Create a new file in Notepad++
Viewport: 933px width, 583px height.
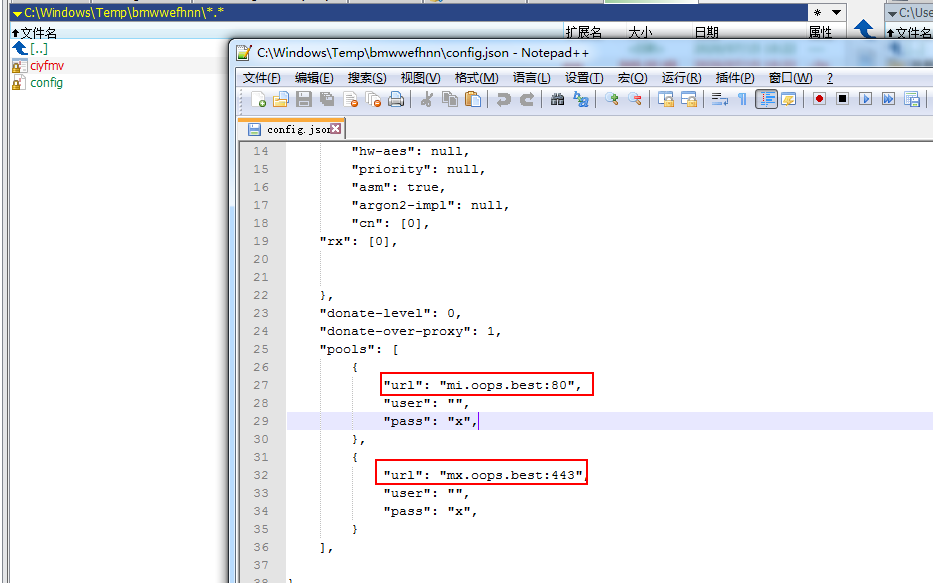tap(258, 99)
